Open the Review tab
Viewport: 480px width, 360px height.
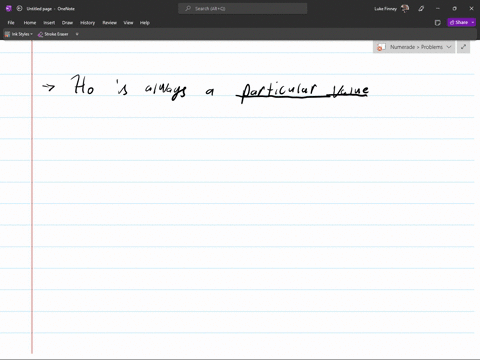point(109,23)
